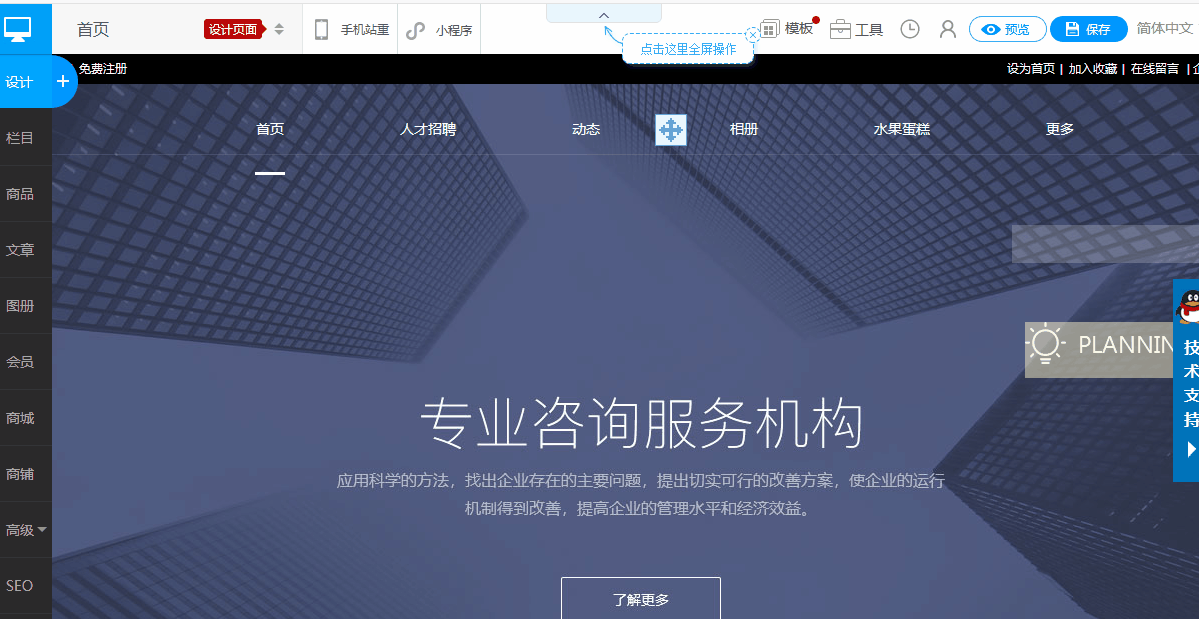
Task: Open the 模板 templates icon
Action: click(x=769, y=29)
